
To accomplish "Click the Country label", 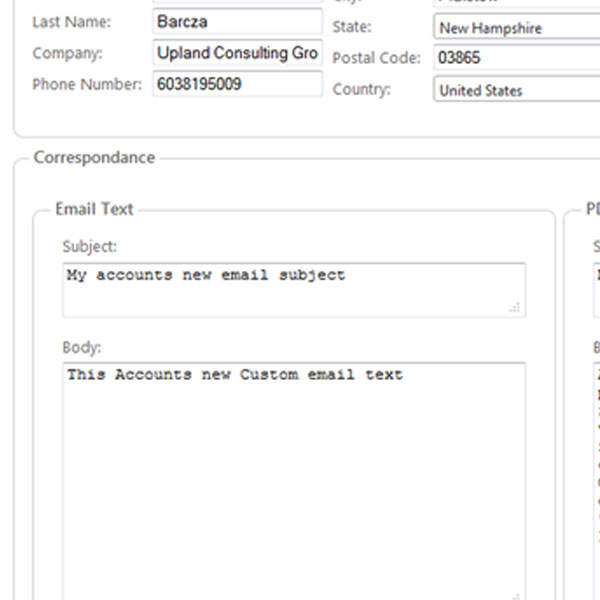I will [361, 90].
